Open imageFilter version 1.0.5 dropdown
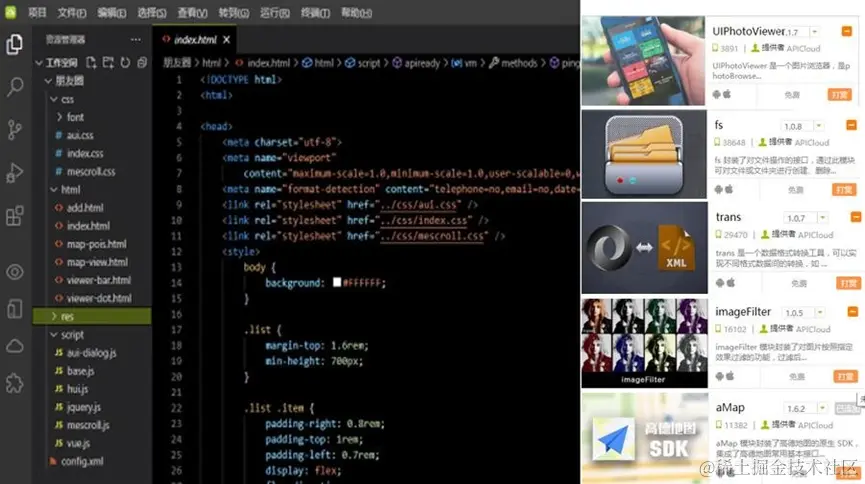 tap(820, 313)
